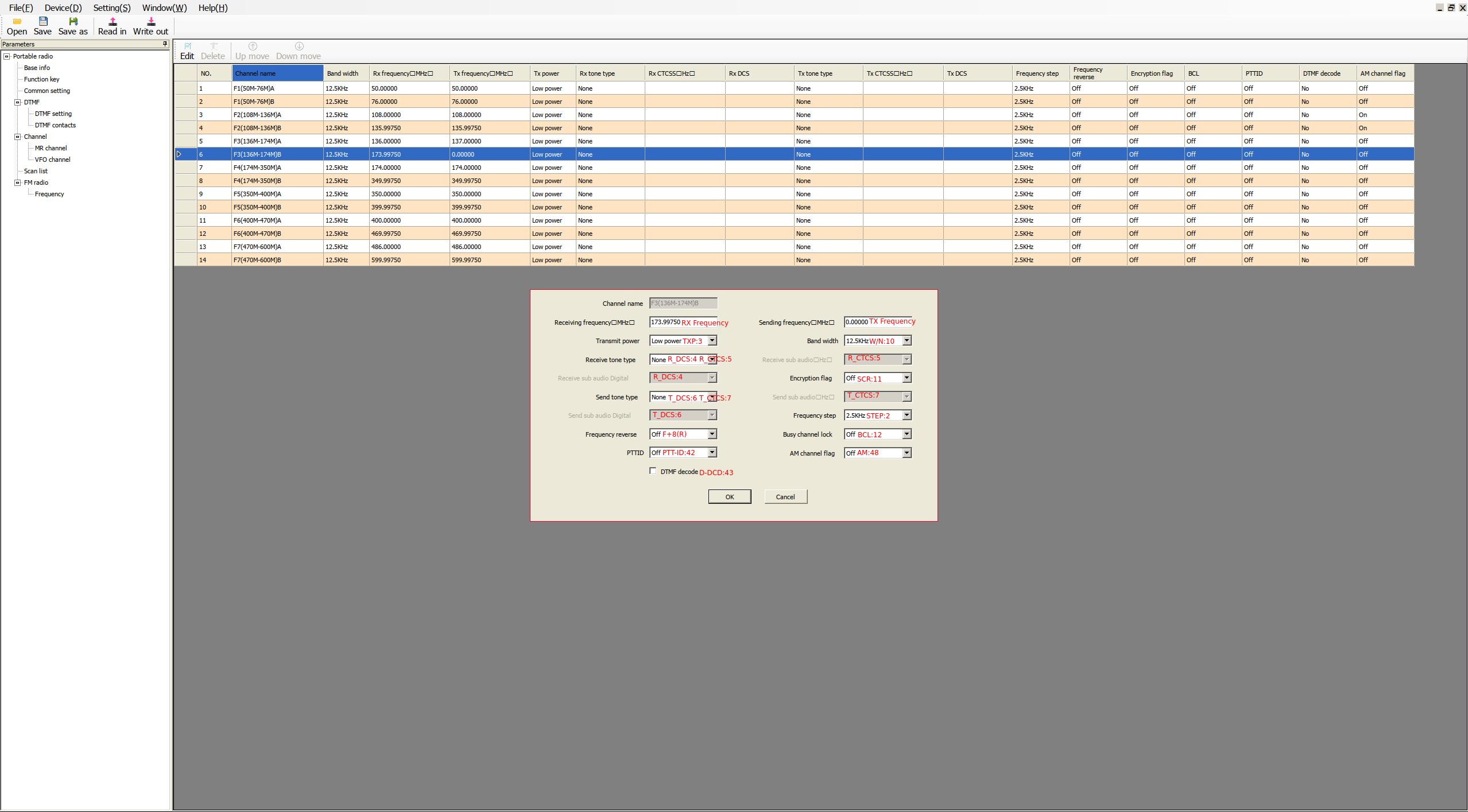Open the Band width dropdown
1468x812 pixels.
pyautogui.click(x=907, y=341)
